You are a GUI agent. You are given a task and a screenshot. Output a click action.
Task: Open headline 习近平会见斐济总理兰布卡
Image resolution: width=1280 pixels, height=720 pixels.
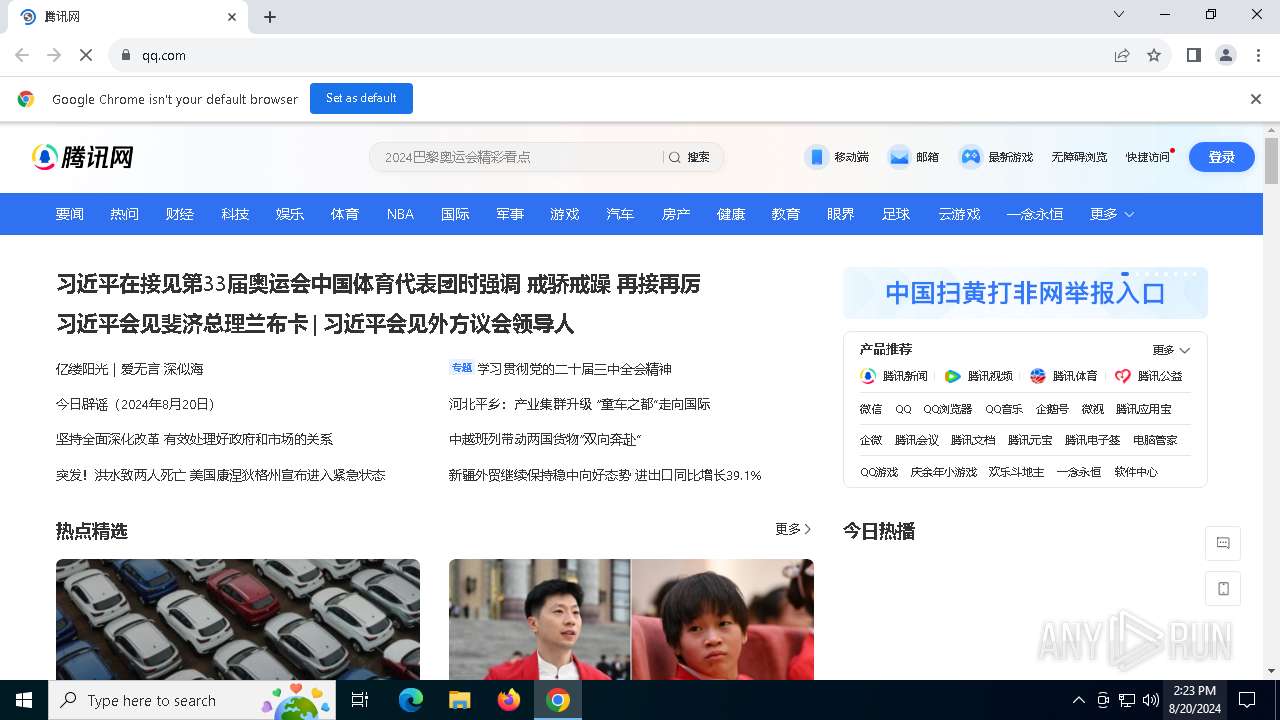[x=181, y=324]
